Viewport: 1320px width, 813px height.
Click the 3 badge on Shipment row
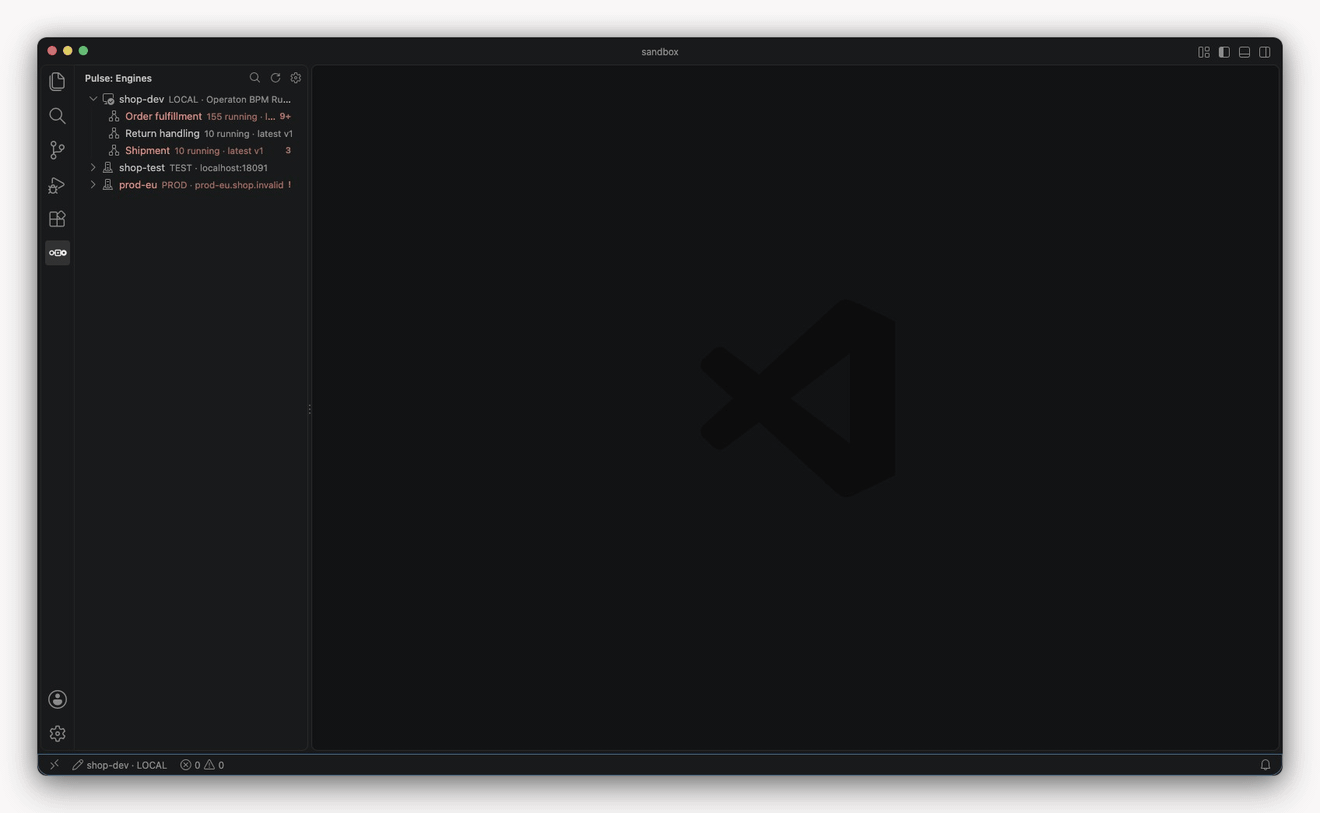pyautogui.click(x=288, y=151)
